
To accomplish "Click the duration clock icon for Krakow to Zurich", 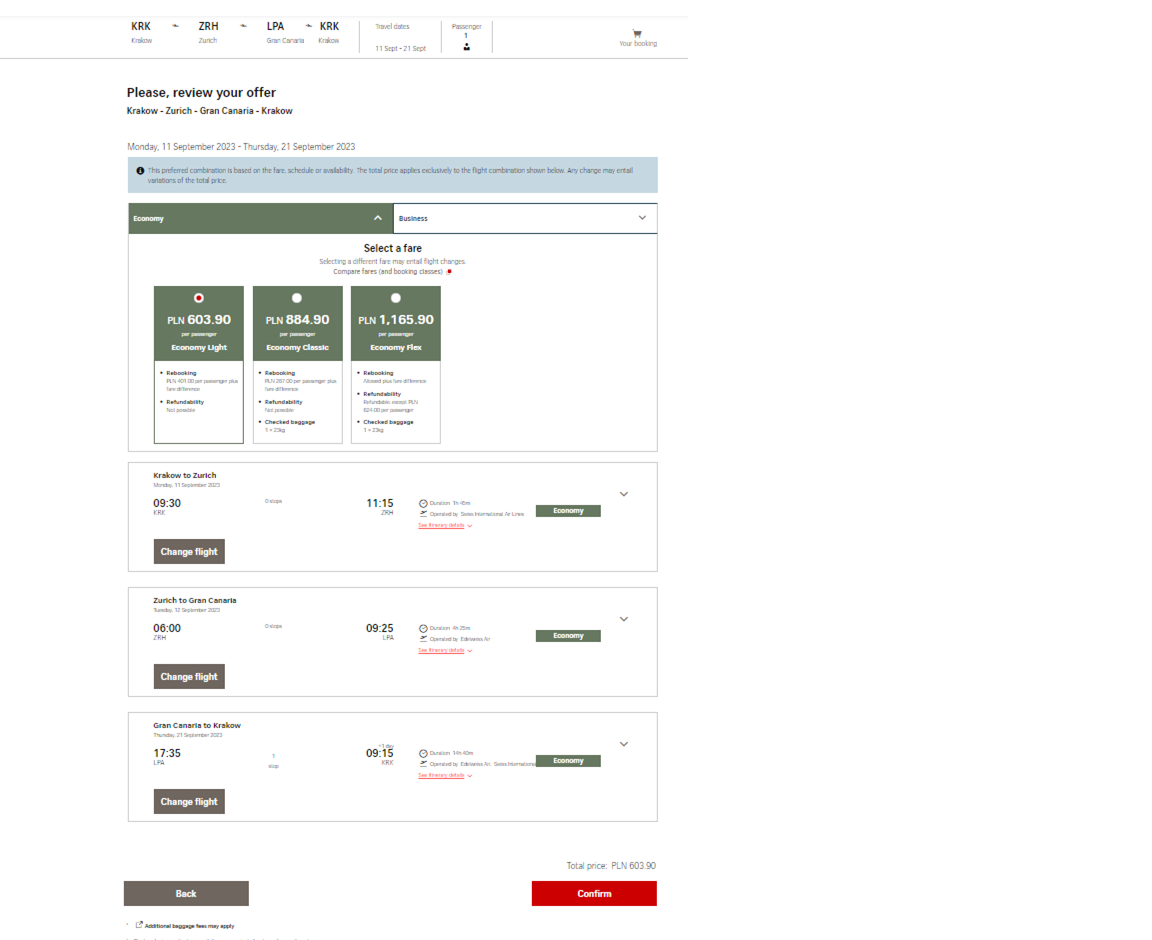I will coord(423,503).
